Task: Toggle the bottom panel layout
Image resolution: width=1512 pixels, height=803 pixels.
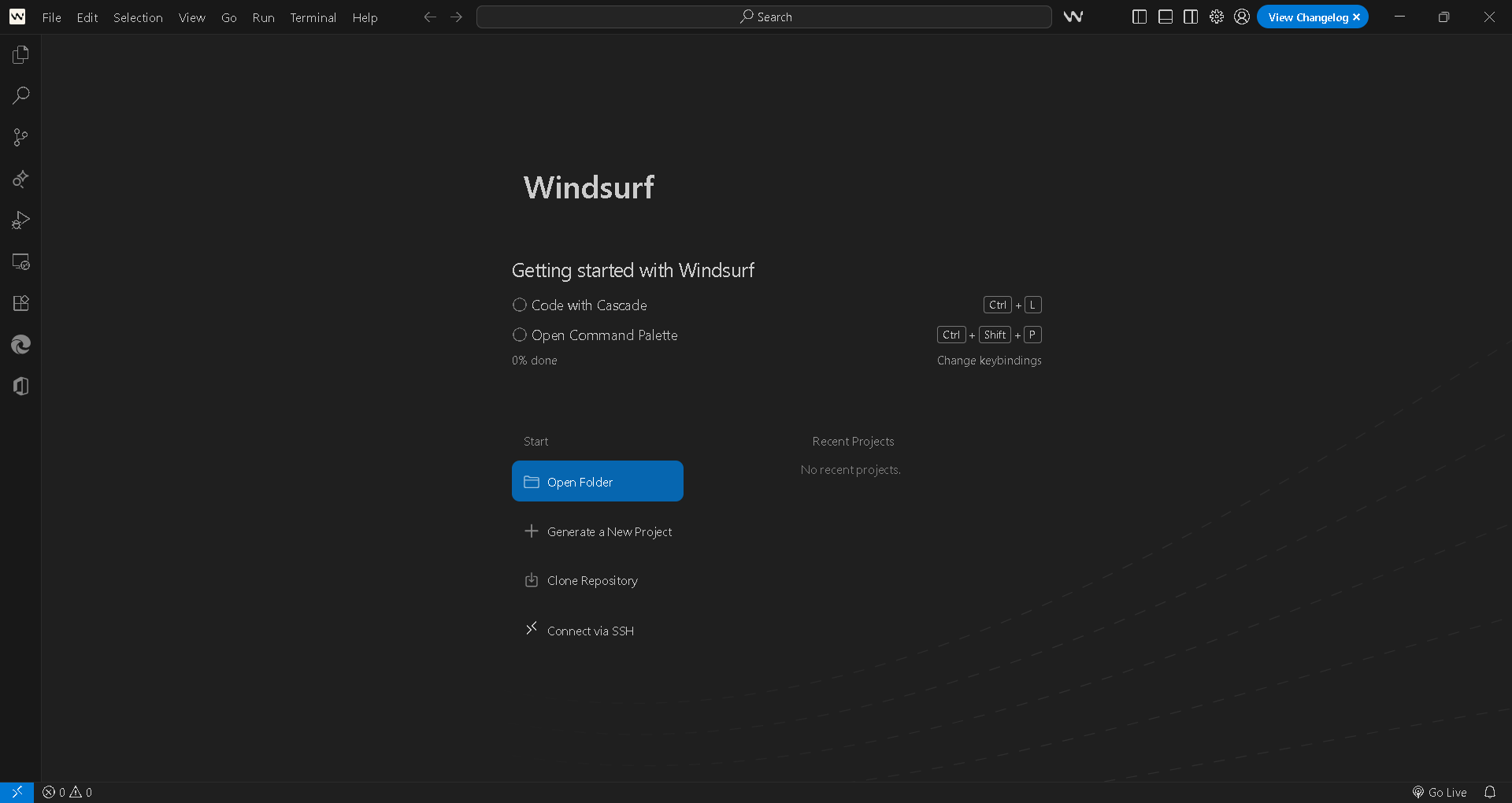Action: 1165,17
